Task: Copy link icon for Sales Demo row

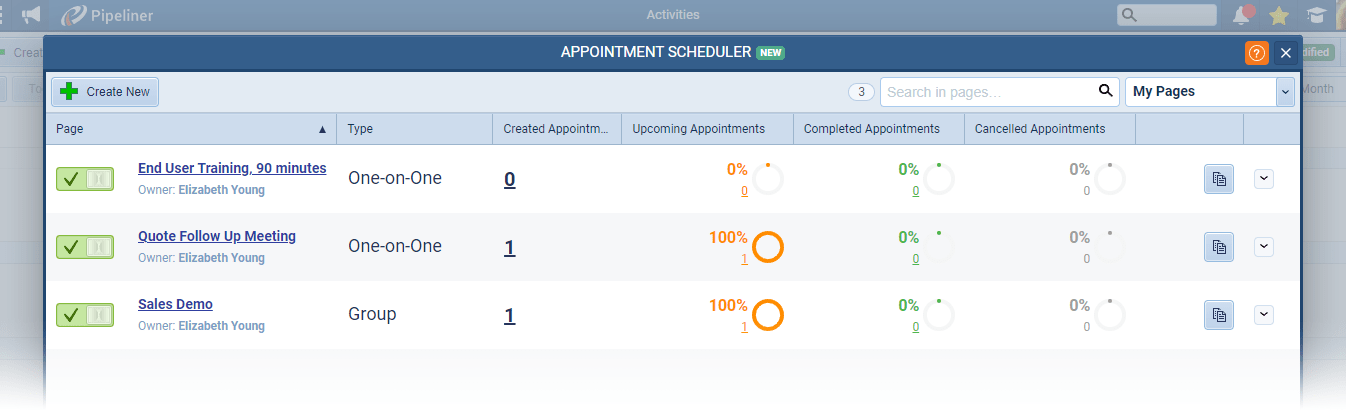Action: coord(1218,315)
